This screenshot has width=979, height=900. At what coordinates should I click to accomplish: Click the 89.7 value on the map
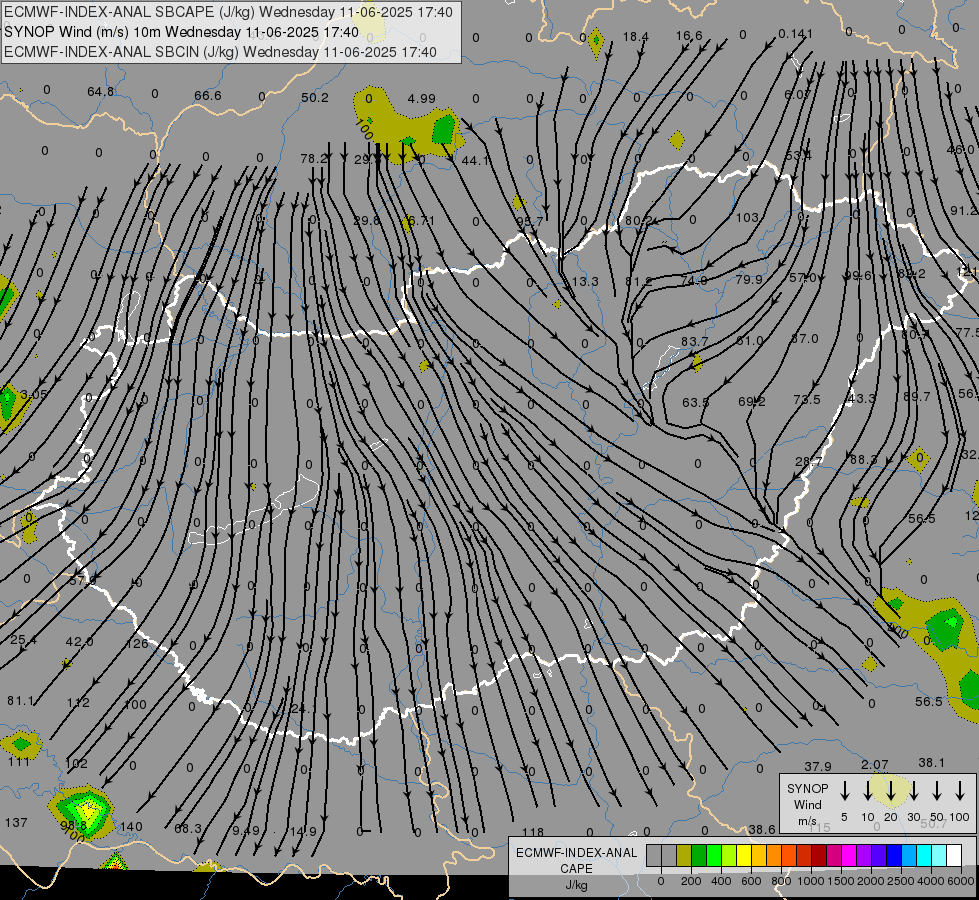917,397
